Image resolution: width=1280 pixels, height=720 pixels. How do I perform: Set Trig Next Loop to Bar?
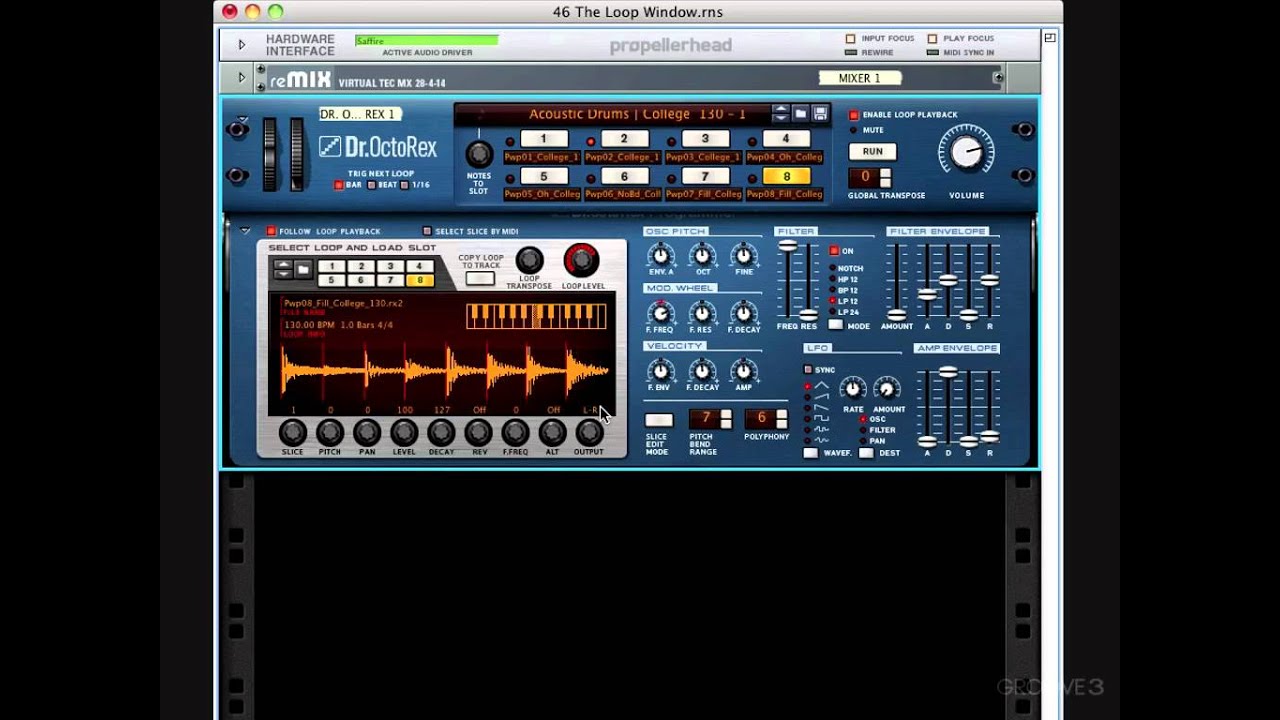339,185
